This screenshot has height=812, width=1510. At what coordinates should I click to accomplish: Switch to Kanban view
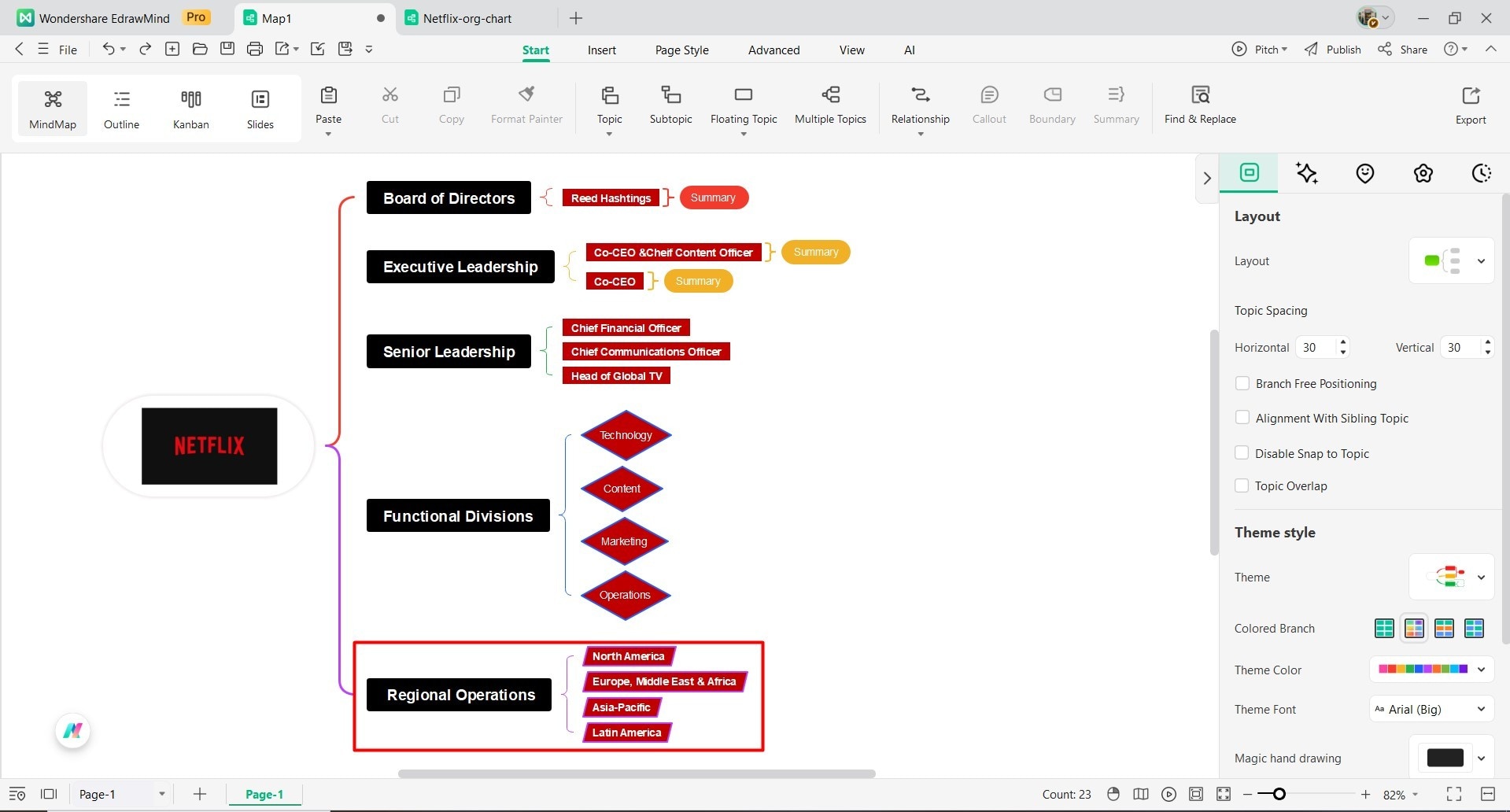[x=191, y=109]
